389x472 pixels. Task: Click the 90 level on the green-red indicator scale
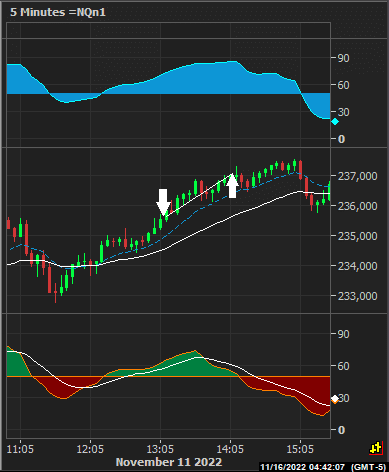[x=344, y=334]
